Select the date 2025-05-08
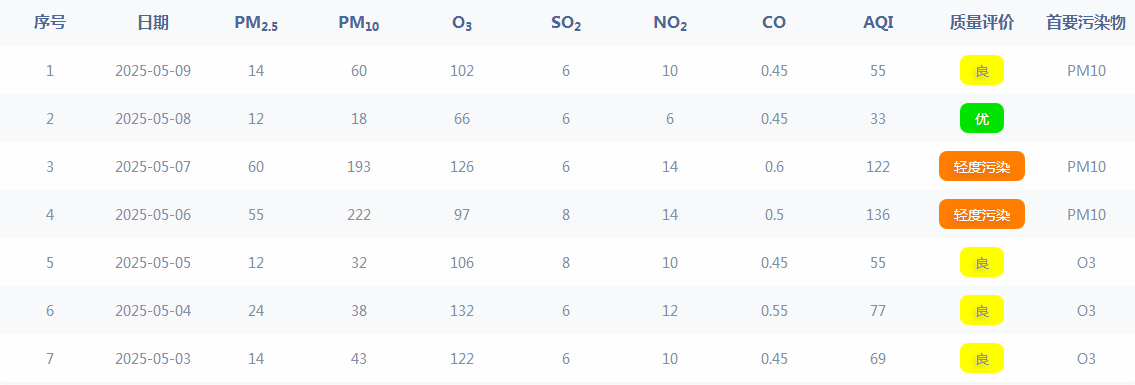This screenshot has width=1135, height=385. (x=153, y=119)
